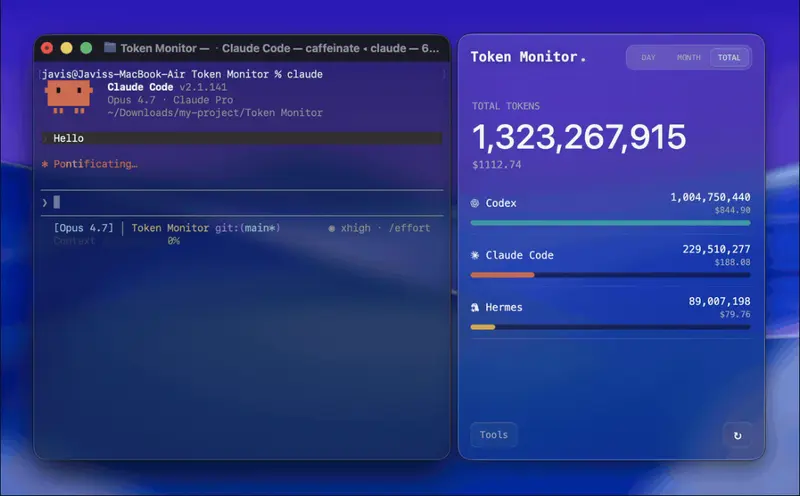Click the Codex teal usage bar
Image resolution: width=800 pixels, height=496 pixels.
pos(610,223)
